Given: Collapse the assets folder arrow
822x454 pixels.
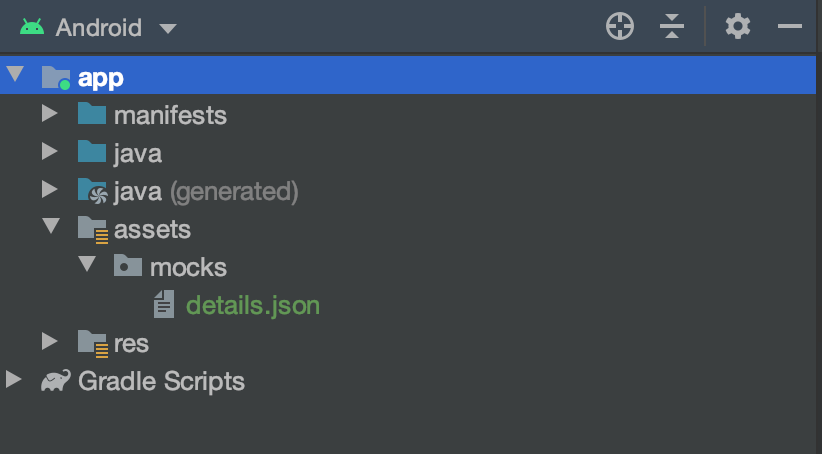Looking at the screenshot, I should point(51,228).
